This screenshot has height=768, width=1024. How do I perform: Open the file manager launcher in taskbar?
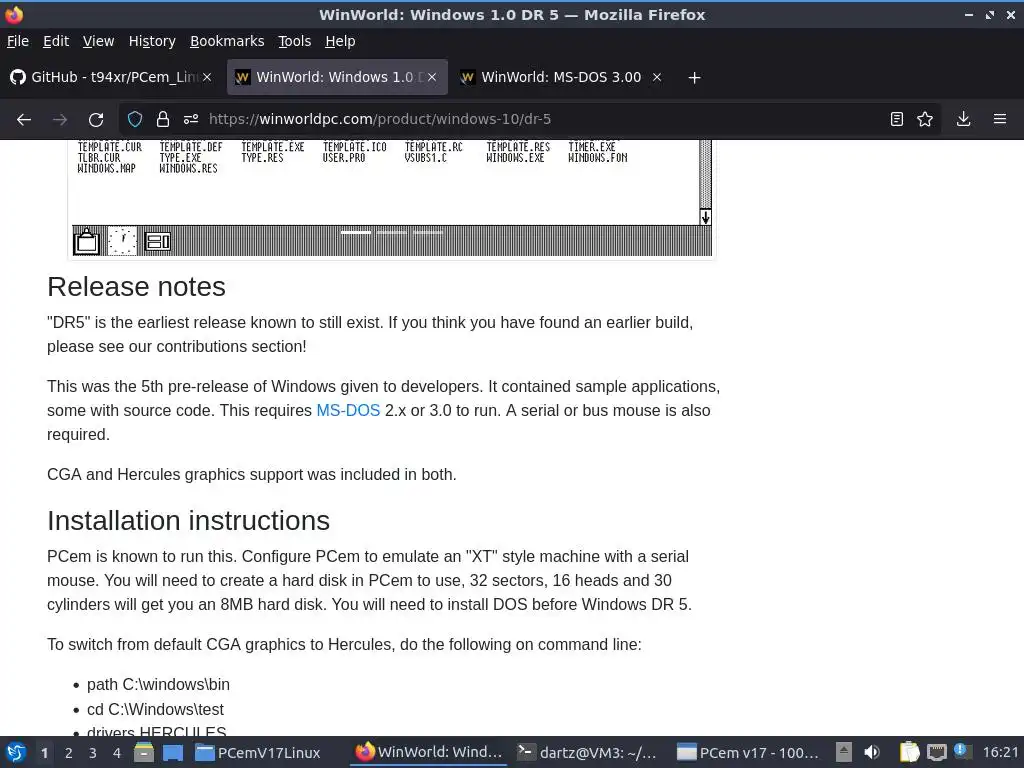144,753
